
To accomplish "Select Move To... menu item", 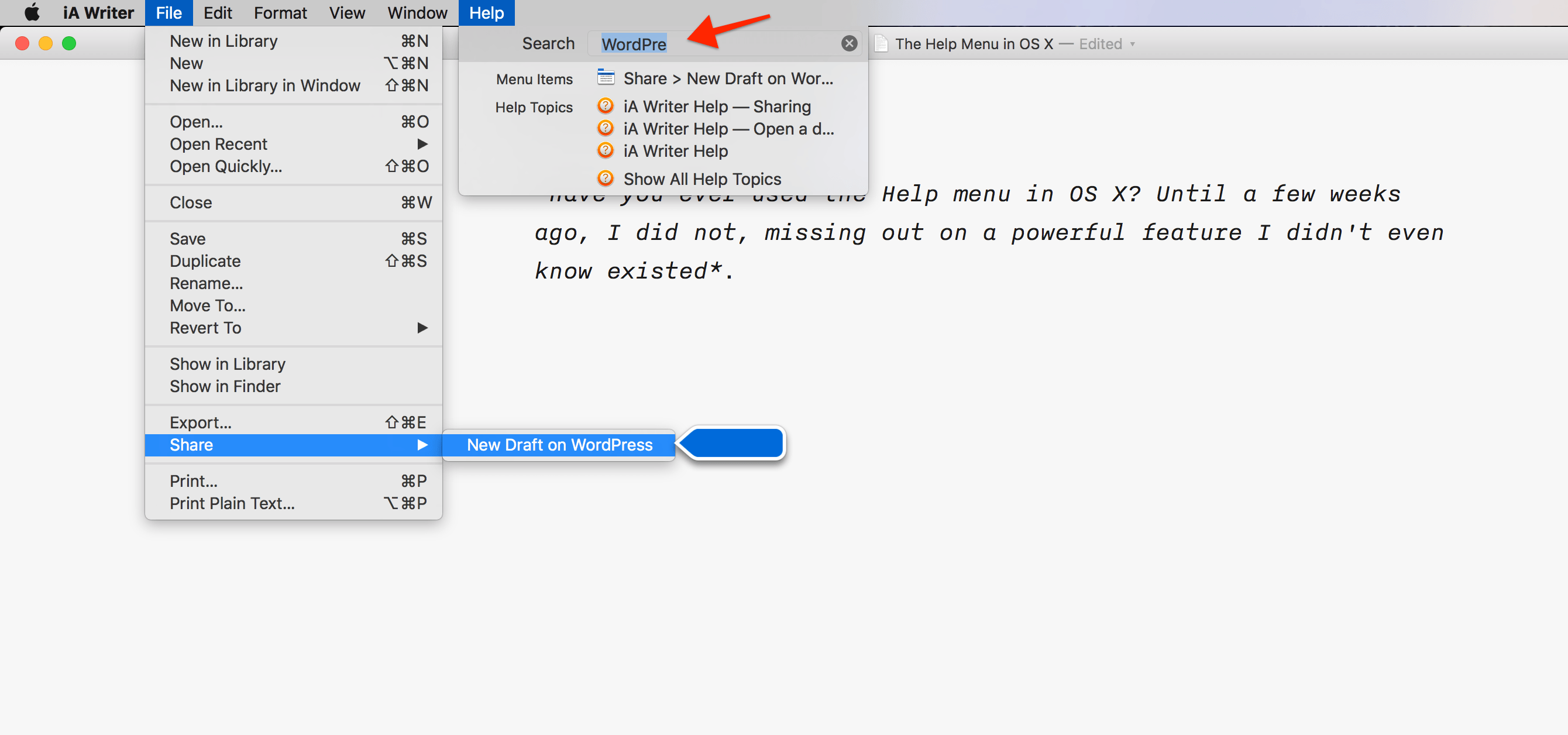I will click(x=293, y=305).
